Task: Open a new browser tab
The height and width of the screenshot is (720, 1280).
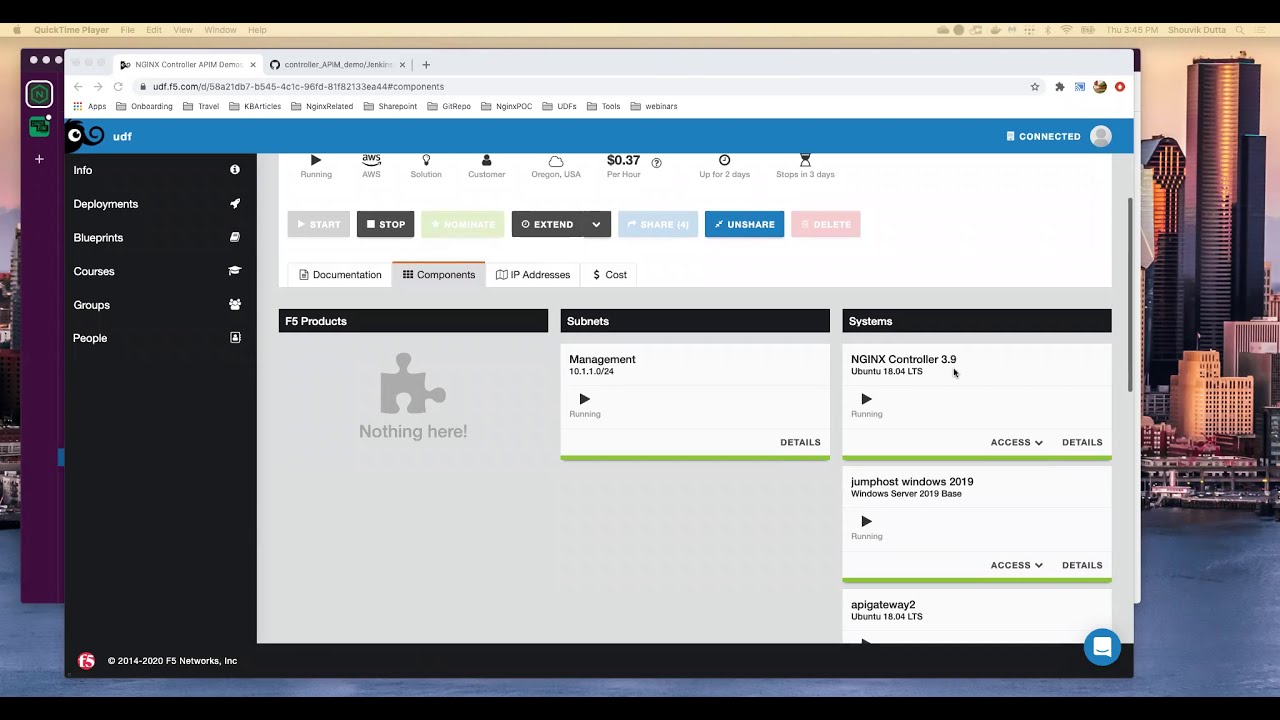Action: [x=426, y=65]
